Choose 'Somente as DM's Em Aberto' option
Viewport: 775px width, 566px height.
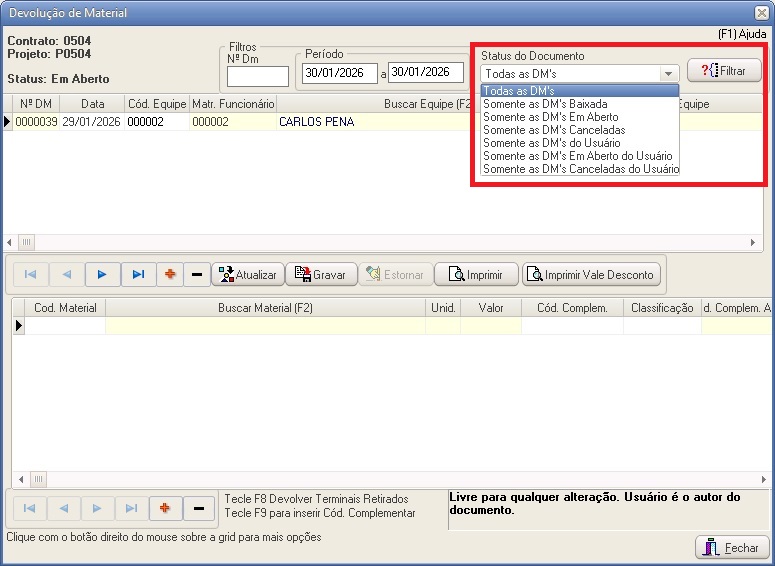[x=550, y=117]
